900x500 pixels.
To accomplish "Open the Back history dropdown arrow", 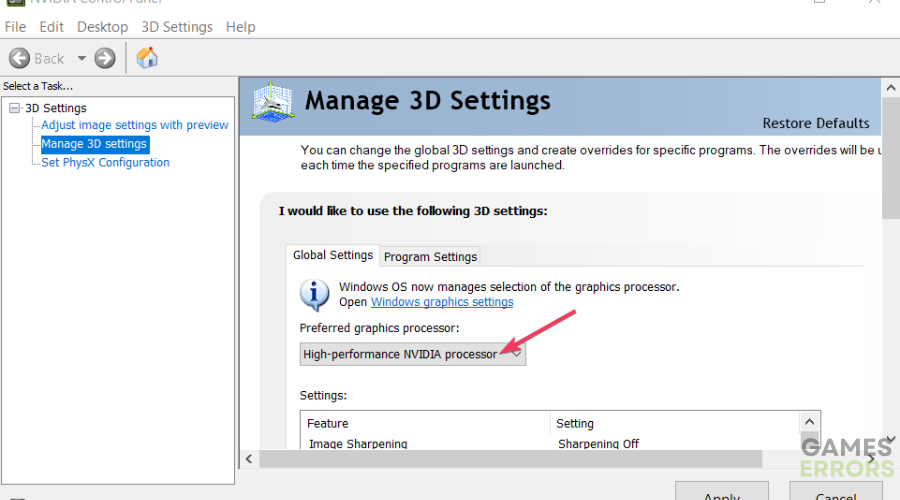I will tap(82, 58).
